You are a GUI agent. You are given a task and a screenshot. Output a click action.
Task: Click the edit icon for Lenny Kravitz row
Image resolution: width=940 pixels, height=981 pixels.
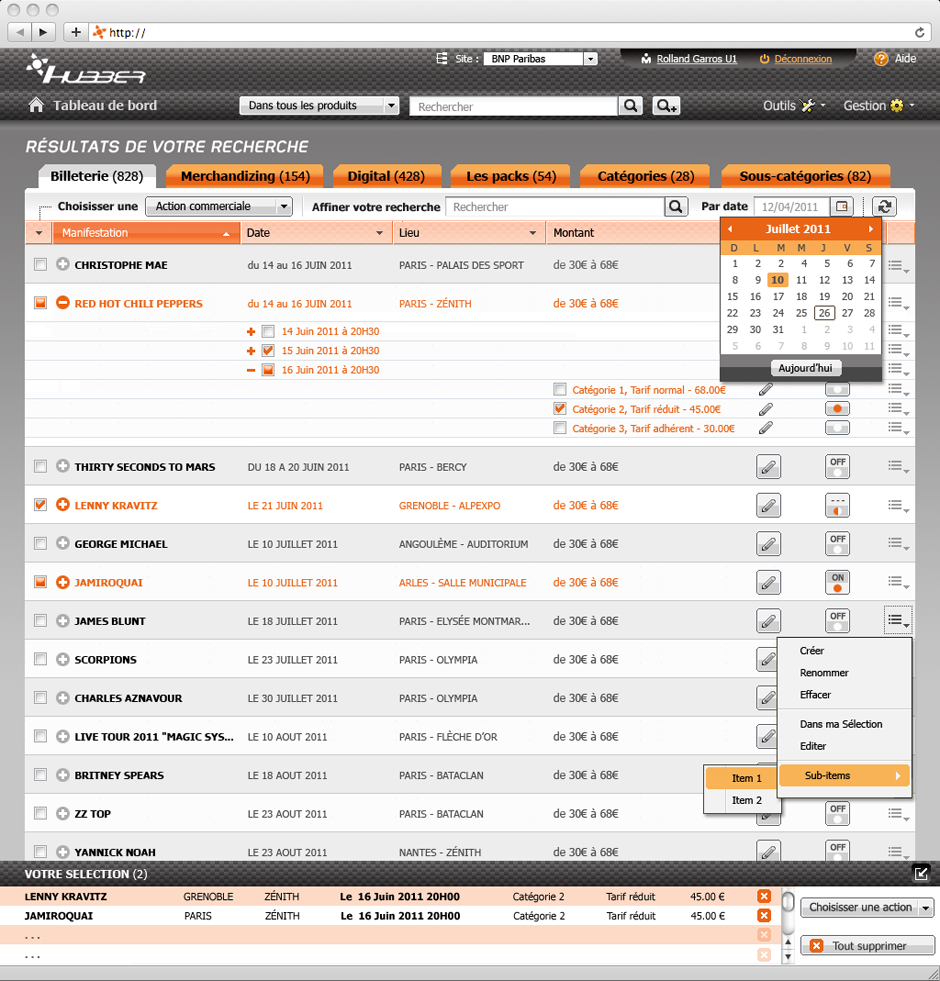pyautogui.click(x=769, y=506)
